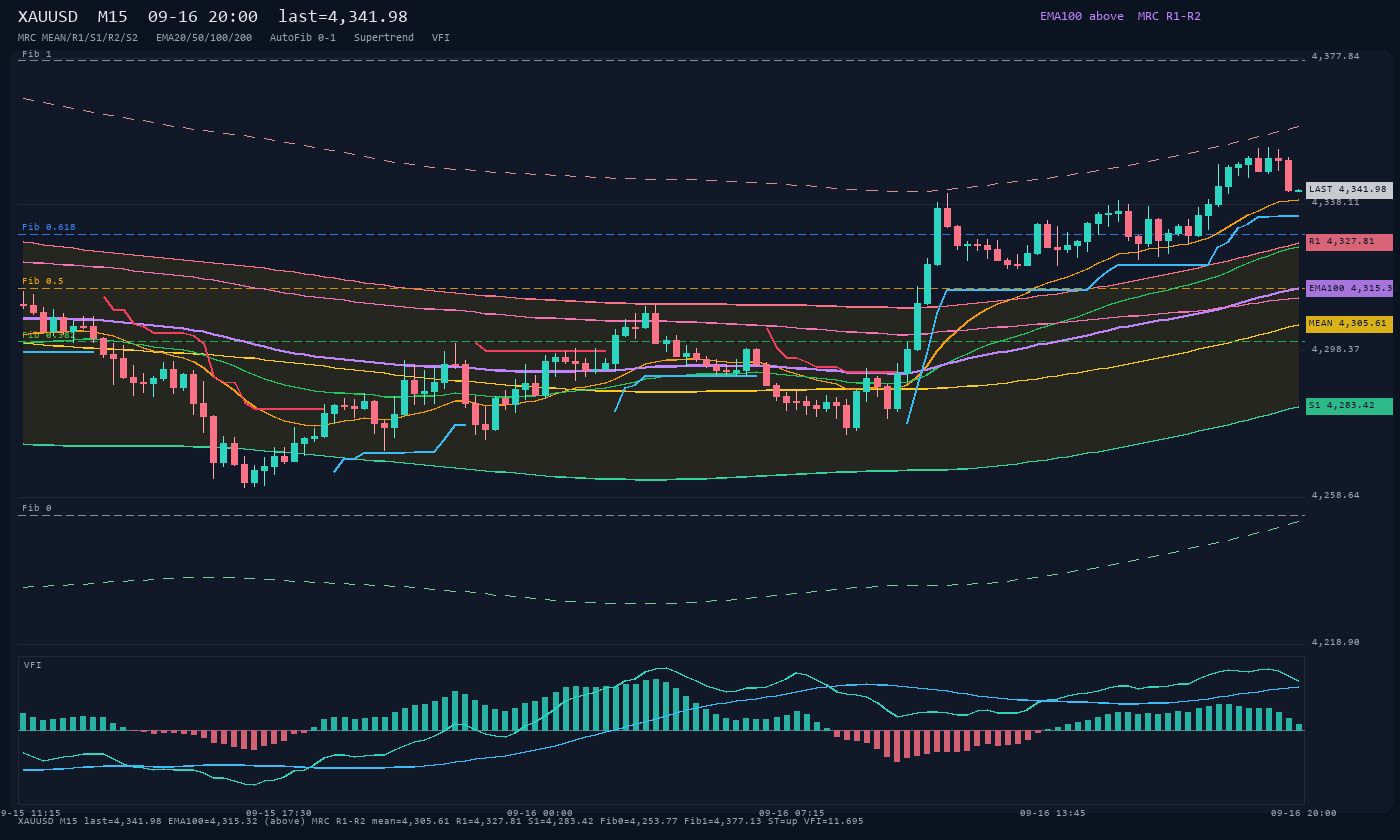Click the LAST 4,341.98 price tag
Screen dimensions: 1400x840
(x=1349, y=190)
